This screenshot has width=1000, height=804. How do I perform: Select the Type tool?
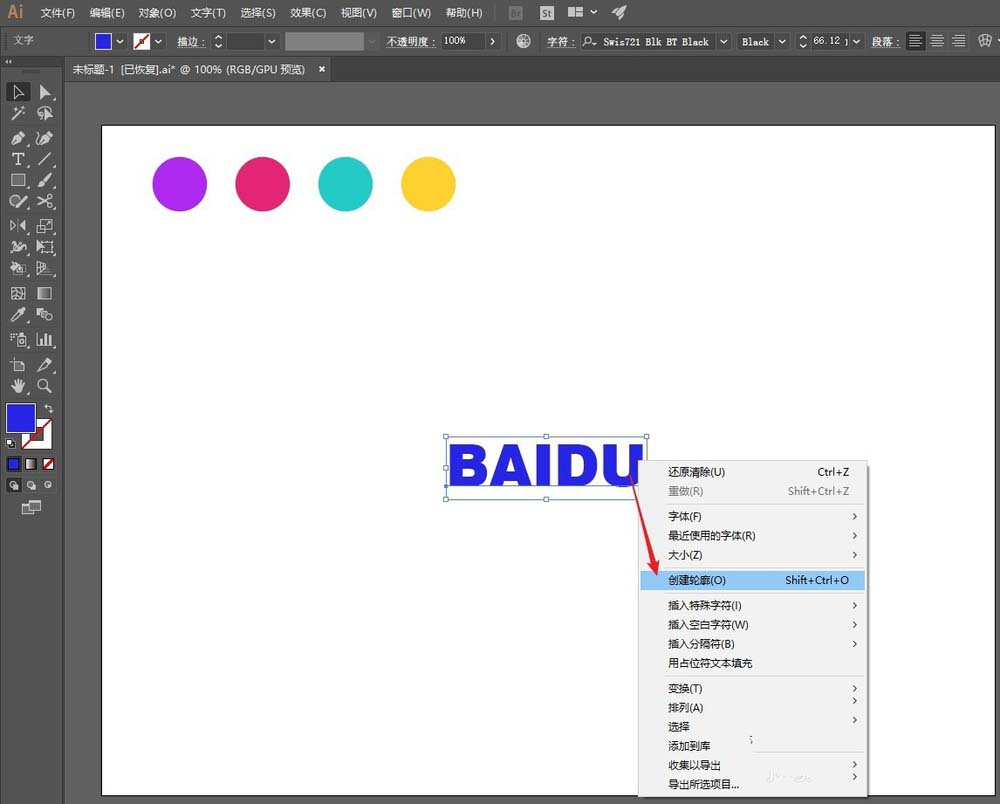[x=18, y=159]
